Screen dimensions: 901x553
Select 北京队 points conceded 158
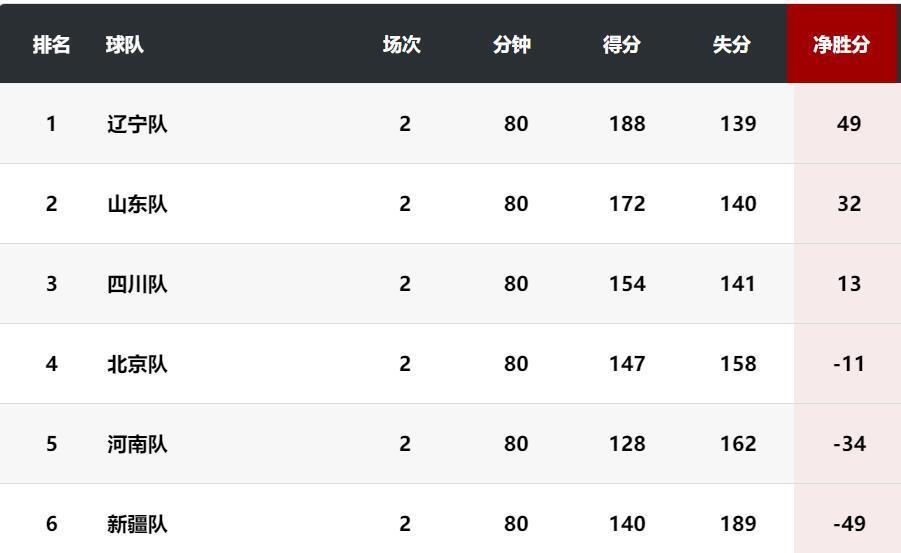[x=738, y=364]
